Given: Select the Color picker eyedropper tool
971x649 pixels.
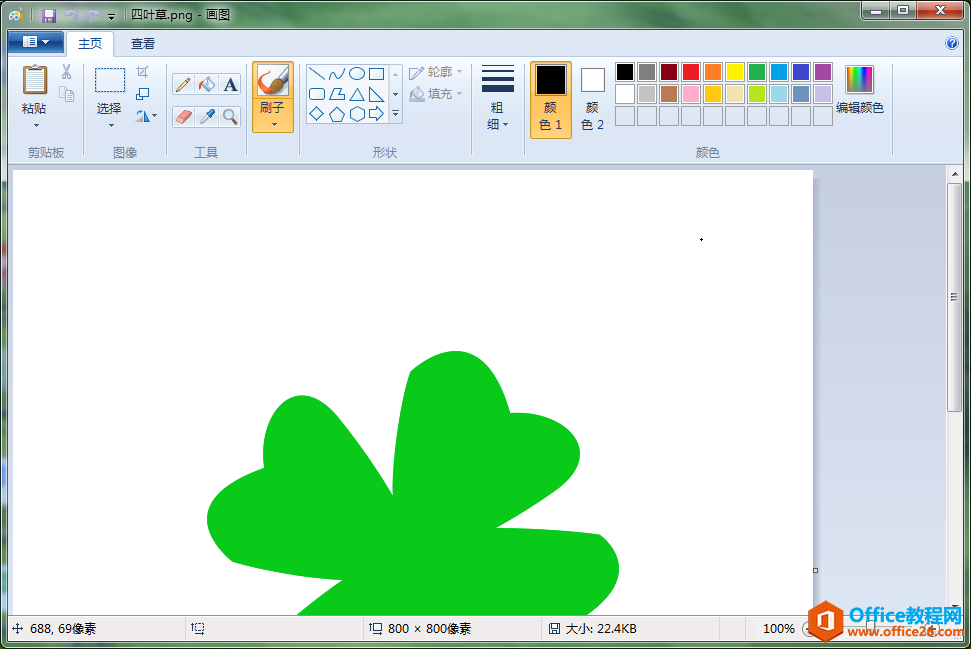Looking at the screenshot, I should pyautogui.click(x=207, y=116).
